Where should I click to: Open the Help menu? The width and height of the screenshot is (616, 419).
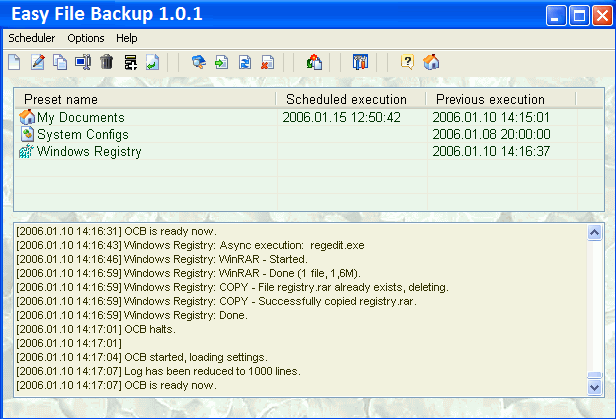126,38
